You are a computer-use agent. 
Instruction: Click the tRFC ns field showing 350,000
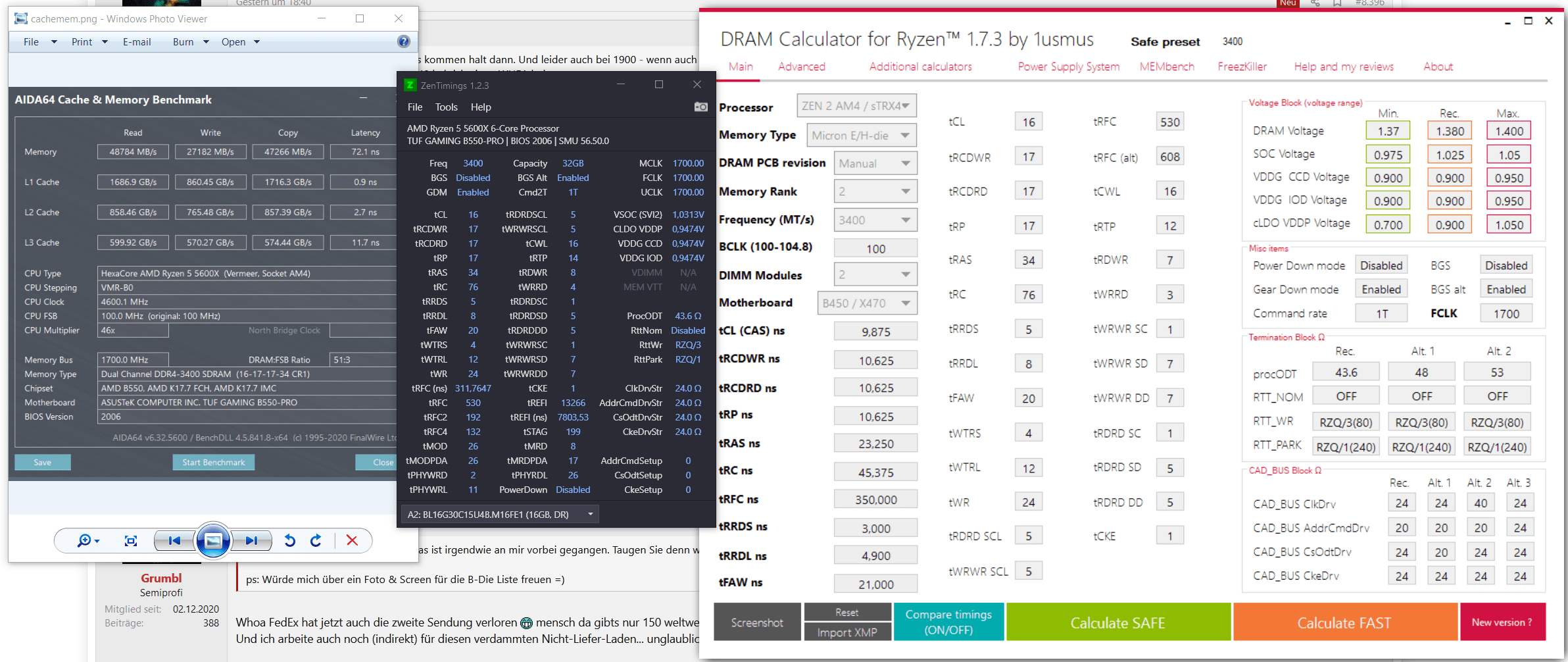[875, 499]
